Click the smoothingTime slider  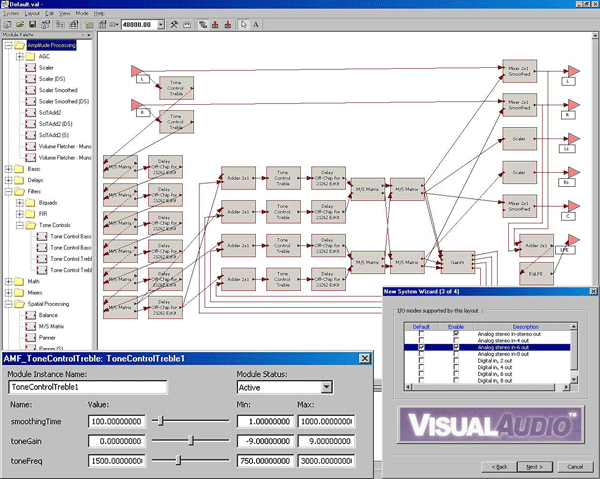(191, 421)
